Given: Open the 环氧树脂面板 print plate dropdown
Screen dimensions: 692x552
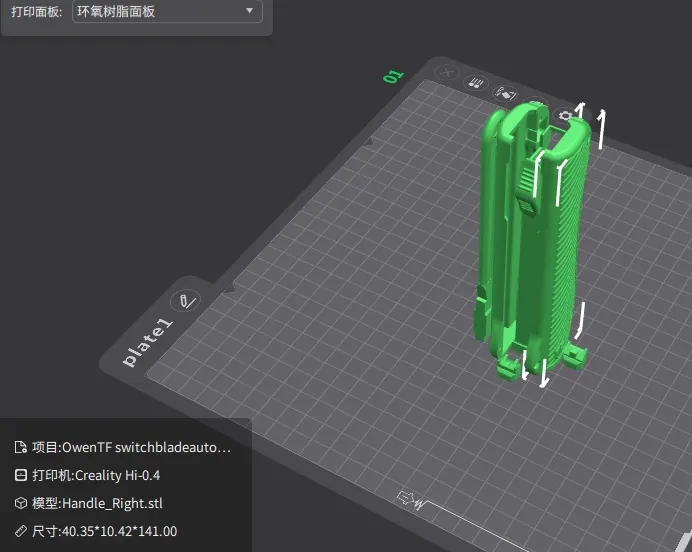Looking at the screenshot, I should pos(167,11).
